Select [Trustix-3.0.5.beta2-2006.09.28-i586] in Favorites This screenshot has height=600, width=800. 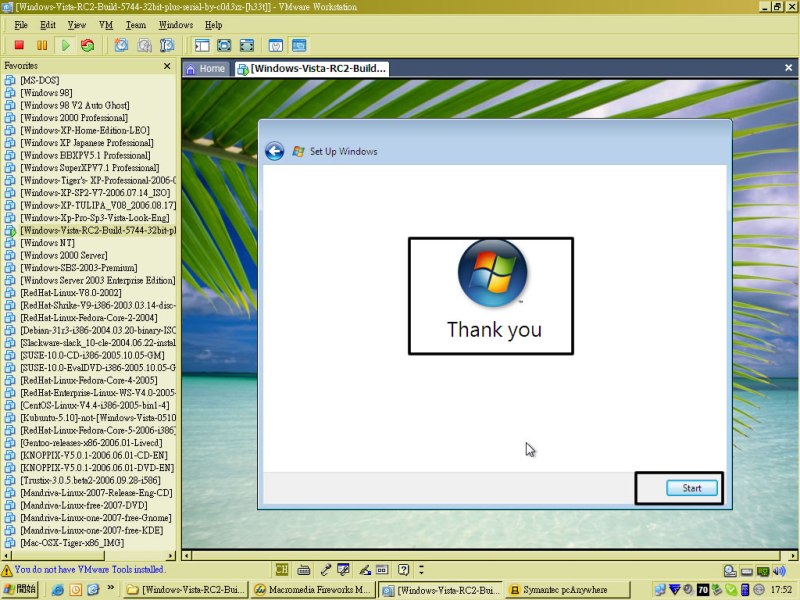click(x=90, y=480)
